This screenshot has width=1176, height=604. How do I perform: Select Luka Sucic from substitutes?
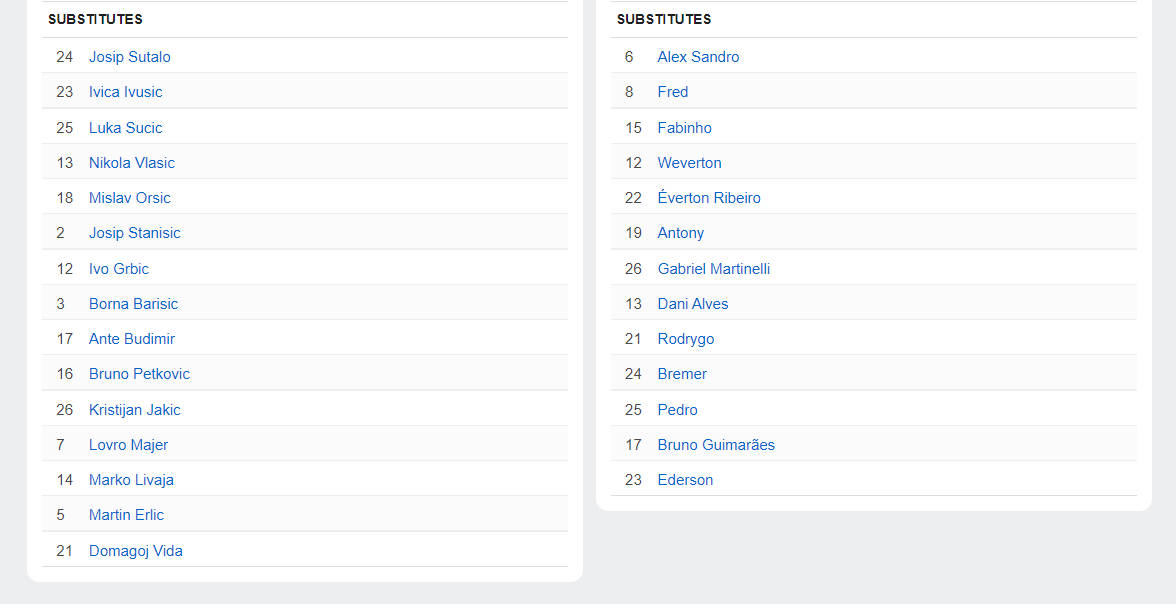pyautogui.click(x=125, y=128)
